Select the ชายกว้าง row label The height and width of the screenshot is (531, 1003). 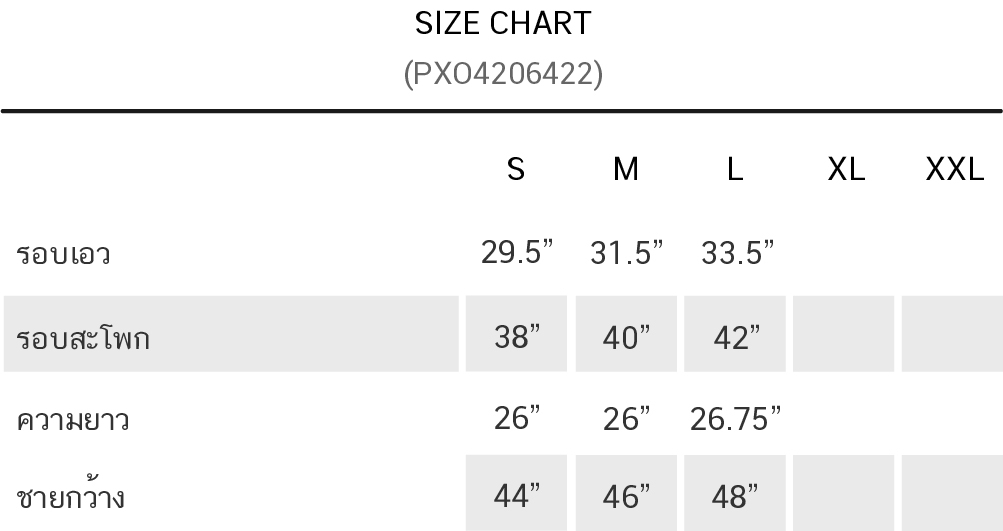click(70, 496)
